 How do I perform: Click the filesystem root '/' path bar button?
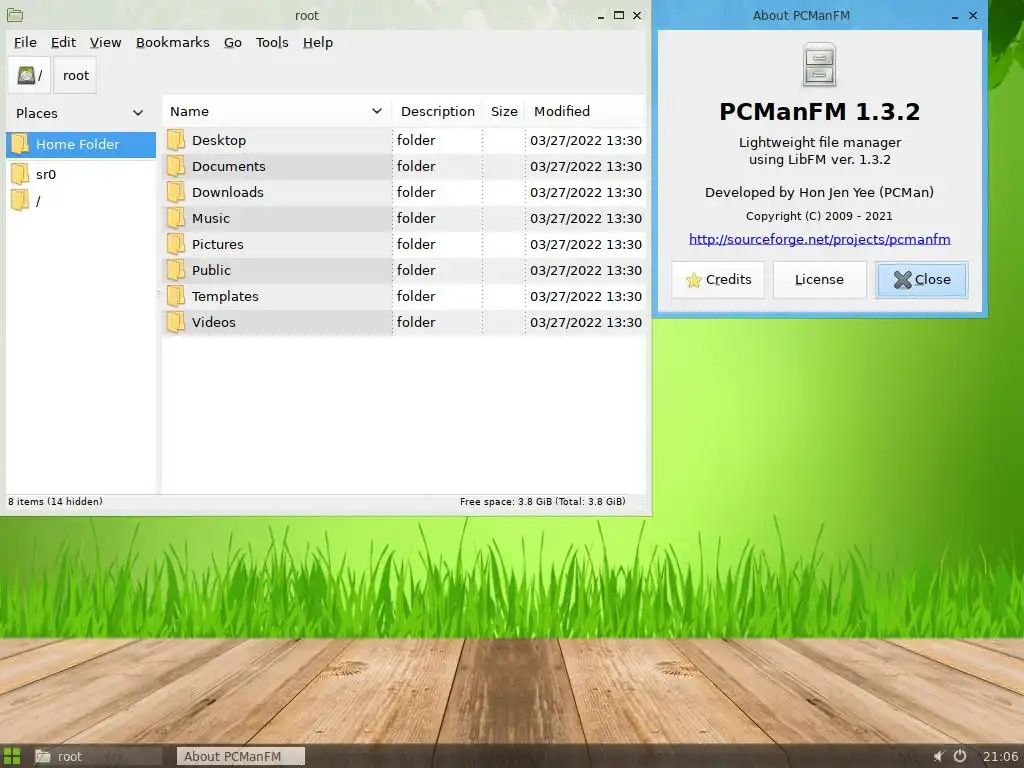(x=29, y=75)
